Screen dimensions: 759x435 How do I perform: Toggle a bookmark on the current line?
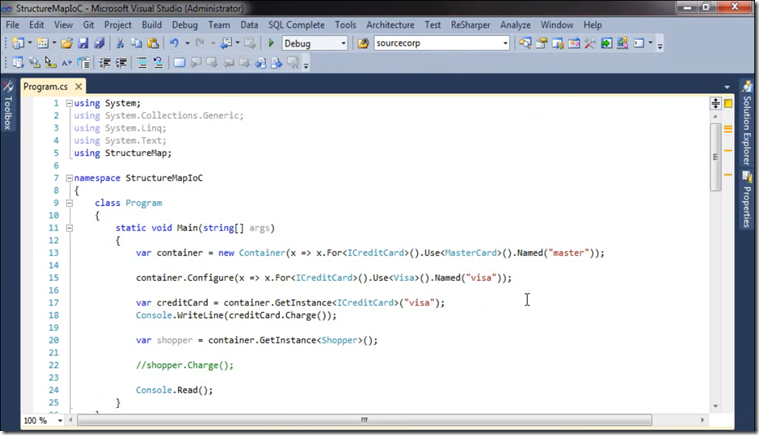click(x=179, y=62)
